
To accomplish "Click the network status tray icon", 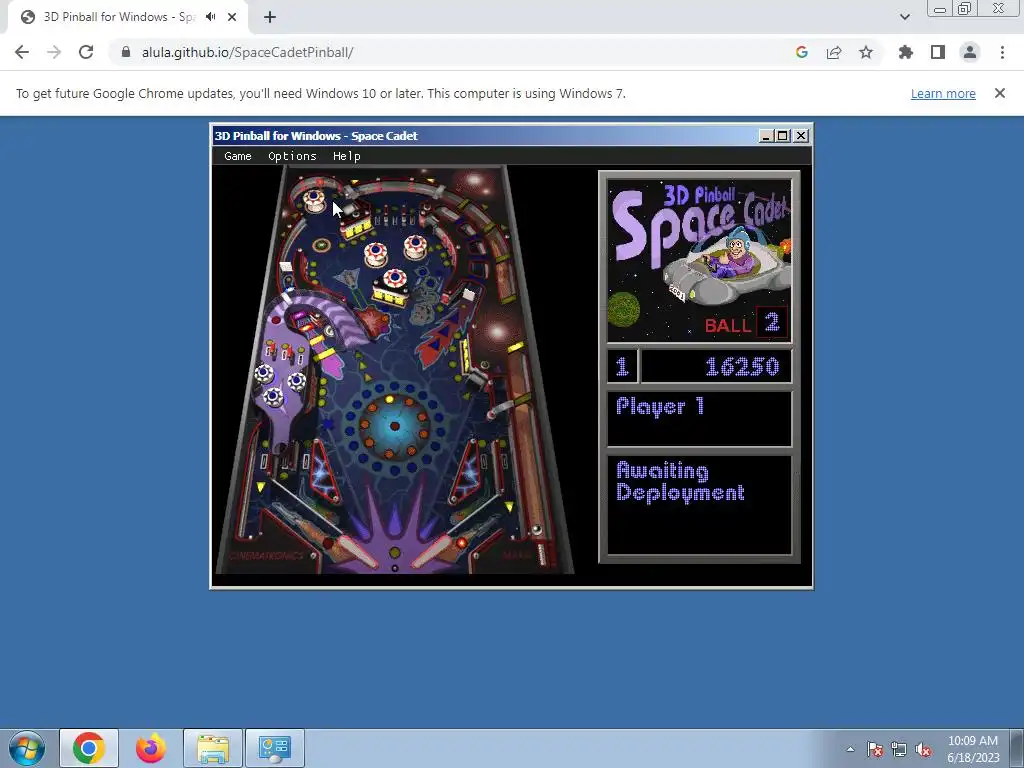I will [899, 749].
